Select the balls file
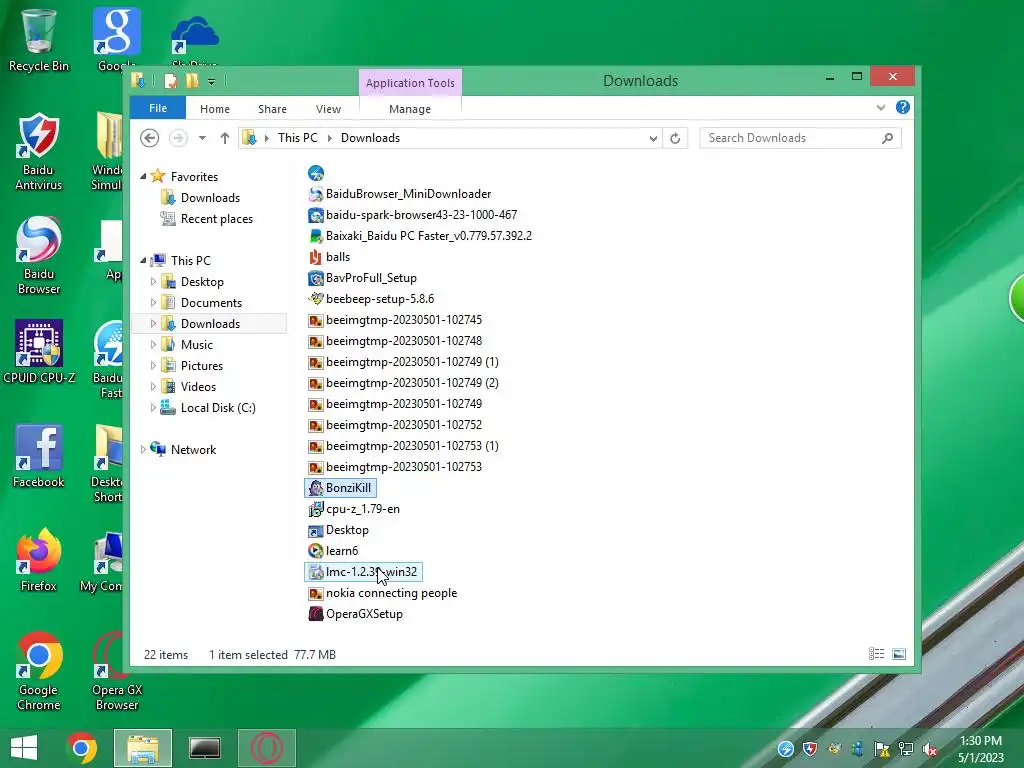The image size is (1024, 768). tap(329, 257)
